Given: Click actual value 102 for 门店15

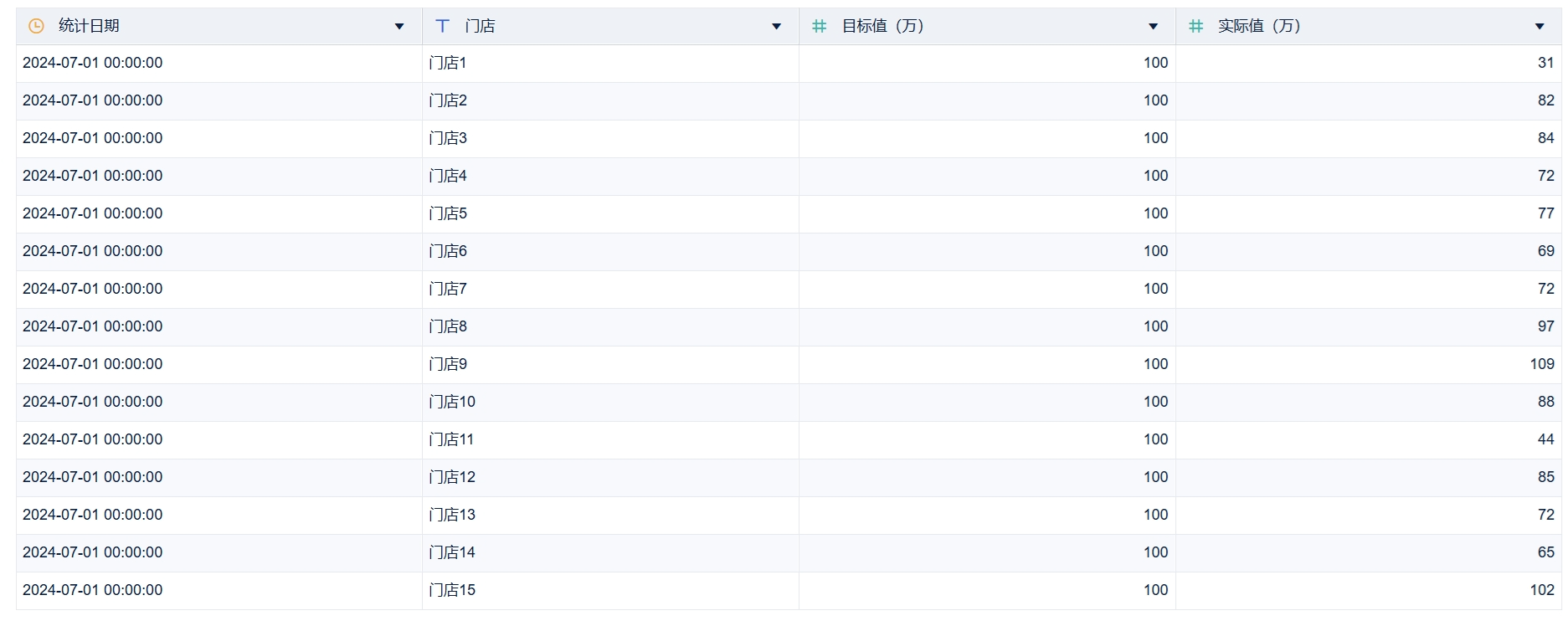Looking at the screenshot, I should click(1542, 590).
